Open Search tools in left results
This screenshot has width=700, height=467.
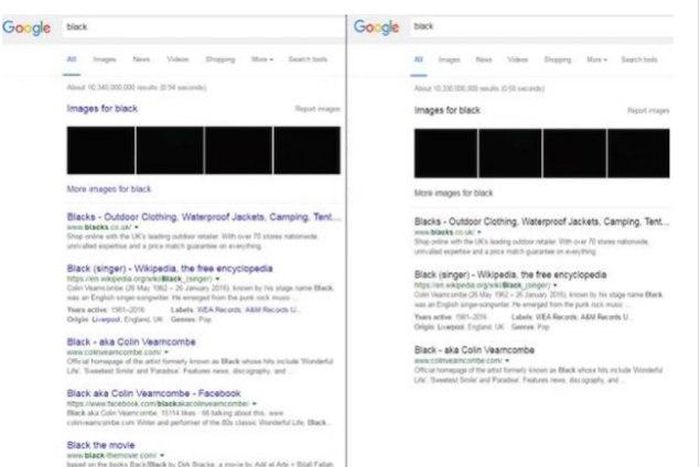click(x=308, y=59)
